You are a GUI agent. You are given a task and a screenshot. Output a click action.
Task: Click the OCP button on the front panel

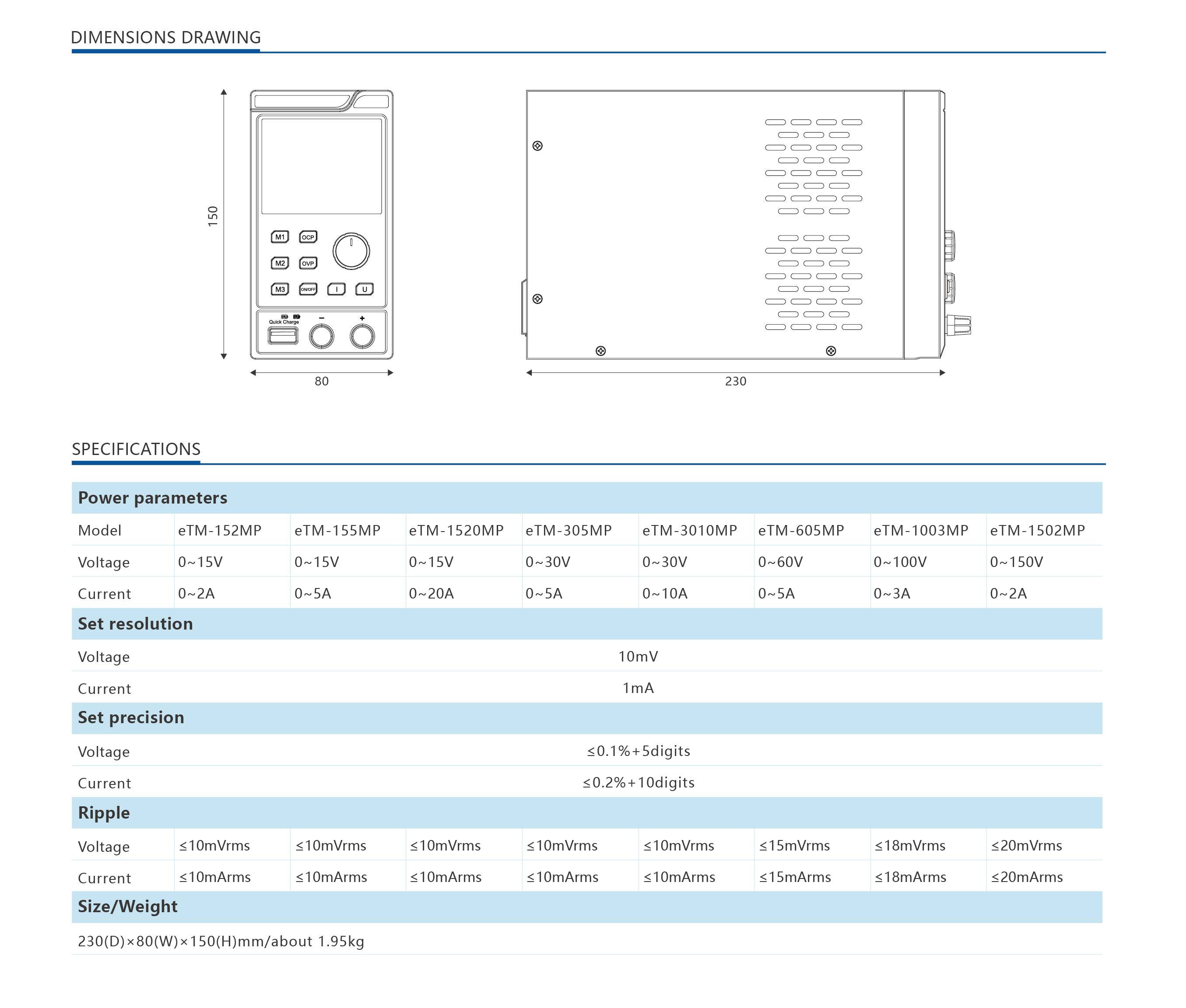[308, 237]
